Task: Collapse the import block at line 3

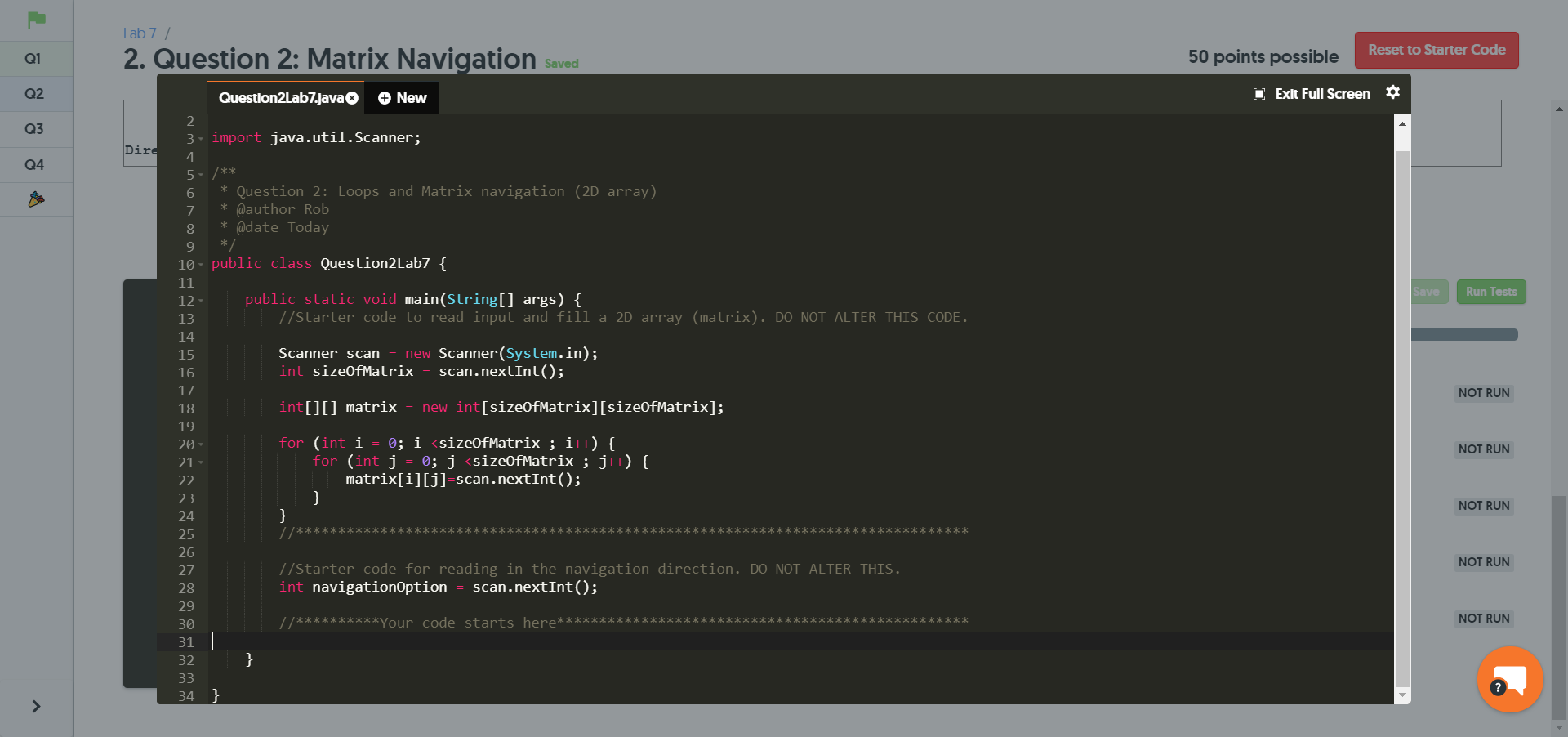Action: tap(199, 139)
